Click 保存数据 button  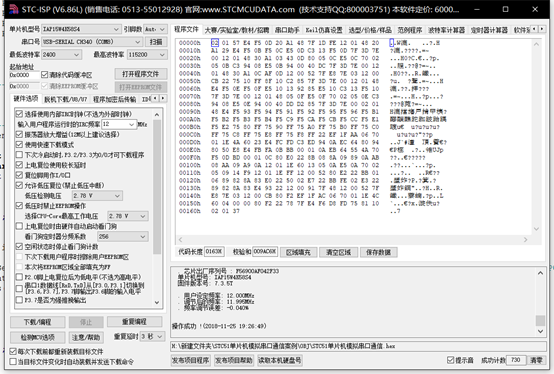[378, 252]
